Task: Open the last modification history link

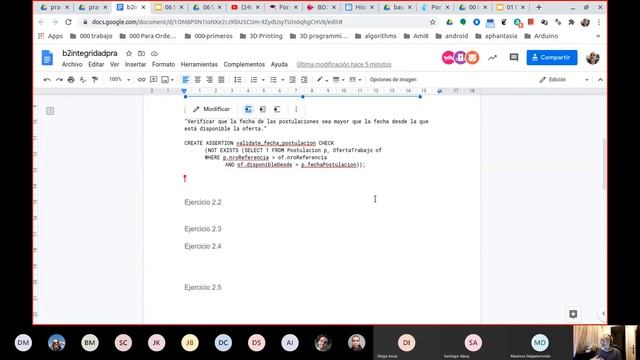Action: [344, 64]
